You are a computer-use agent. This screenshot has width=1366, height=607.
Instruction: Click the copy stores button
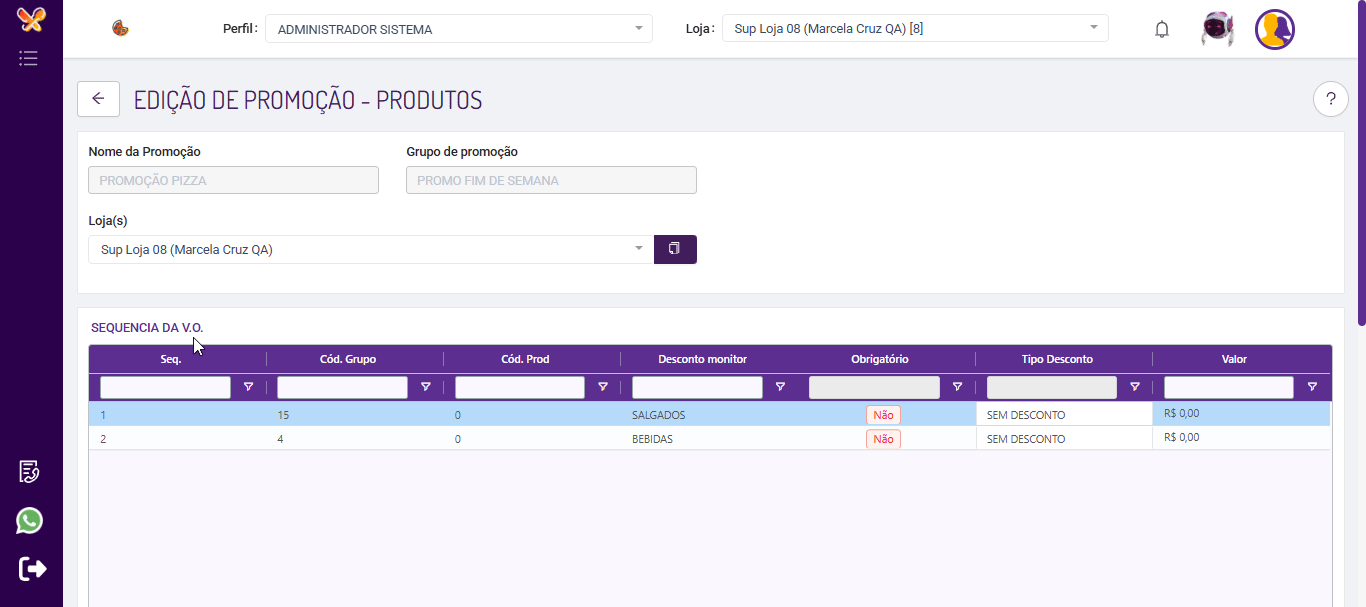(x=675, y=249)
